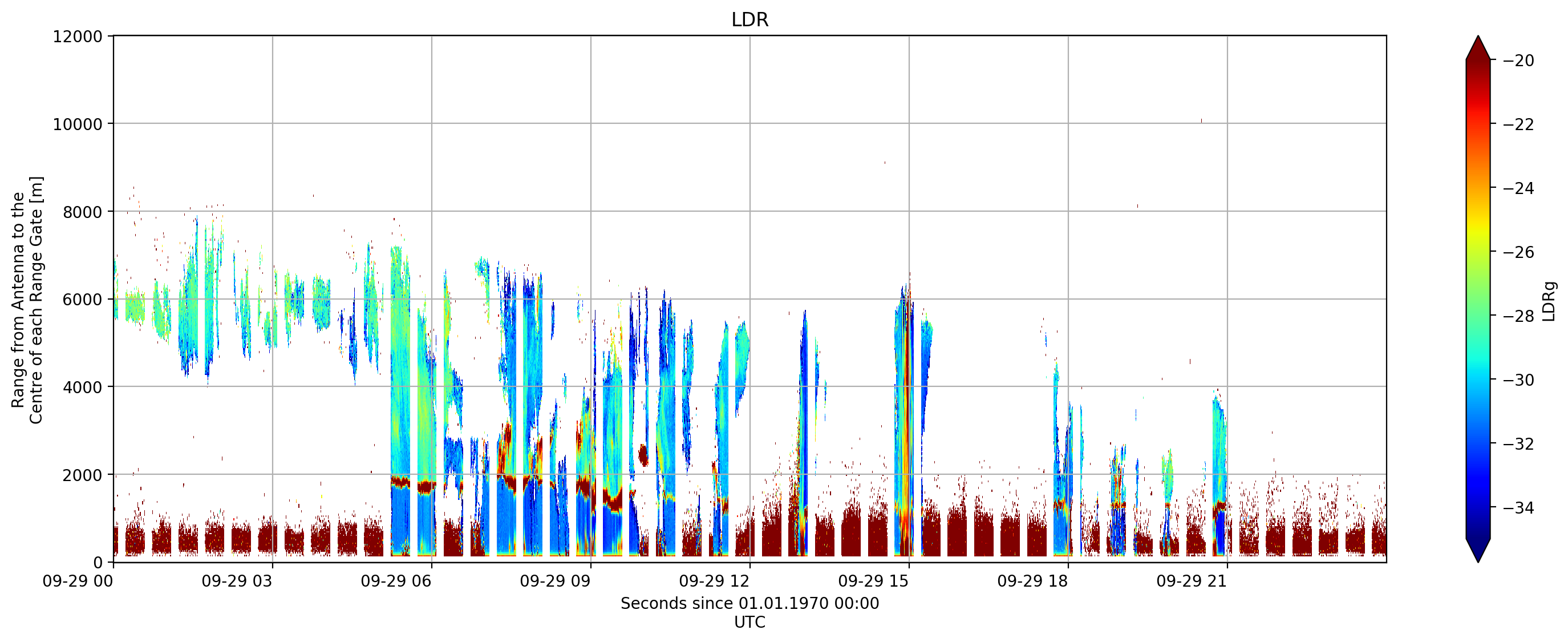The image size is (1568, 642).
Task: Select the colorbar tick label "−22"
Action: [x=1518, y=125]
